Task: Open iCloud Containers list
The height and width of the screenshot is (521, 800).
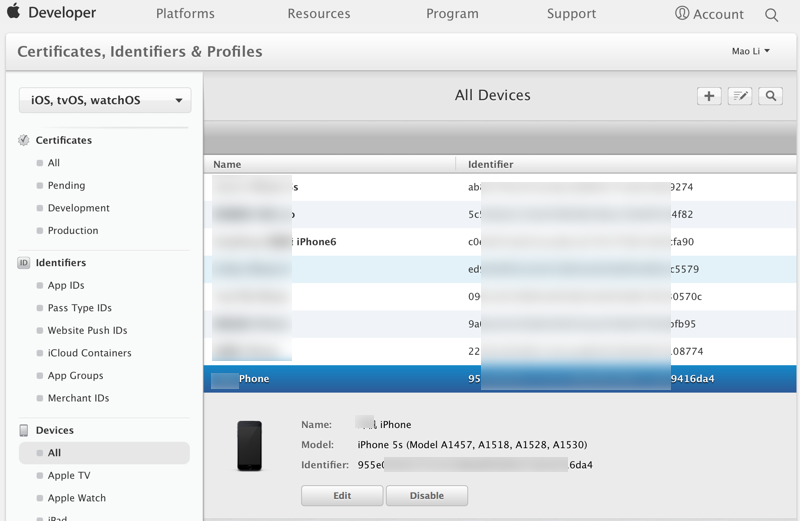Action: [x=89, y=353]
